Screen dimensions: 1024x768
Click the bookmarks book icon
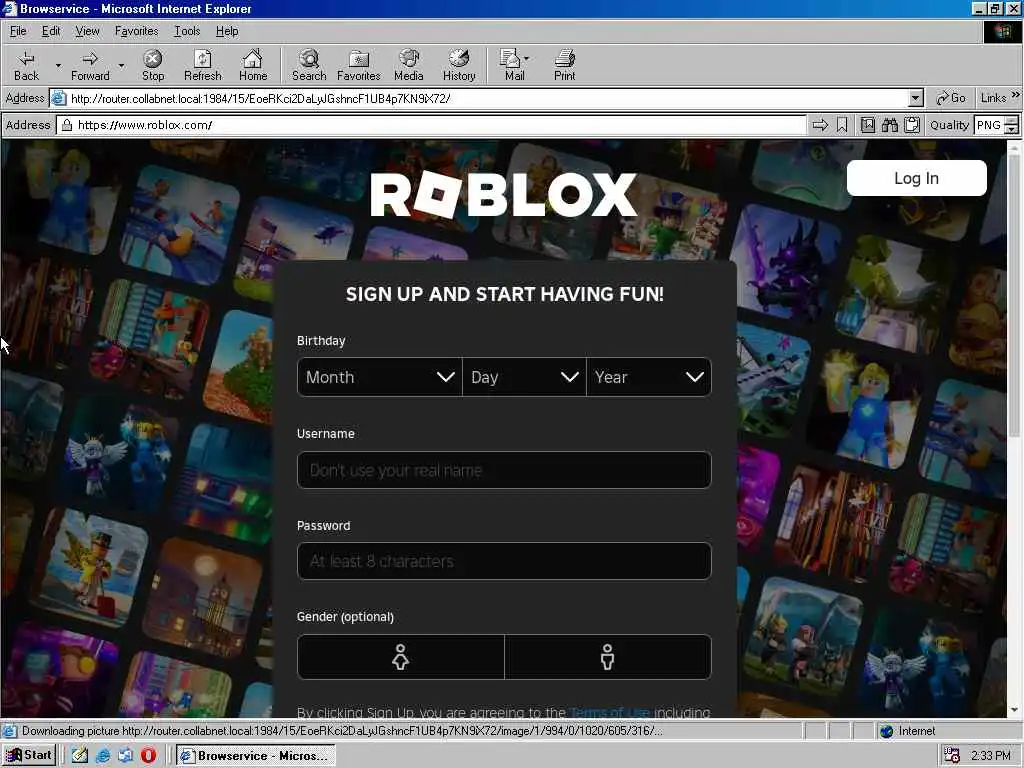click(x=868, y=125)
